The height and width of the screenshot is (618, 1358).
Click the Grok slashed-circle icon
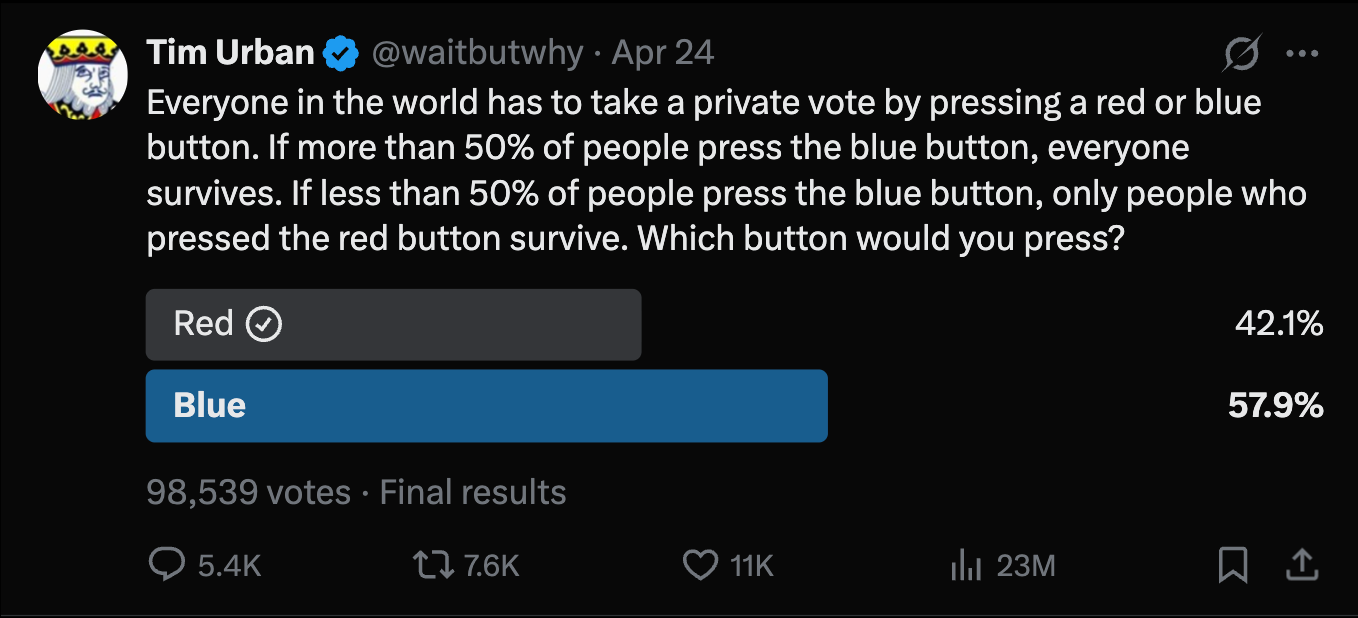click(x=1241, y=55)
